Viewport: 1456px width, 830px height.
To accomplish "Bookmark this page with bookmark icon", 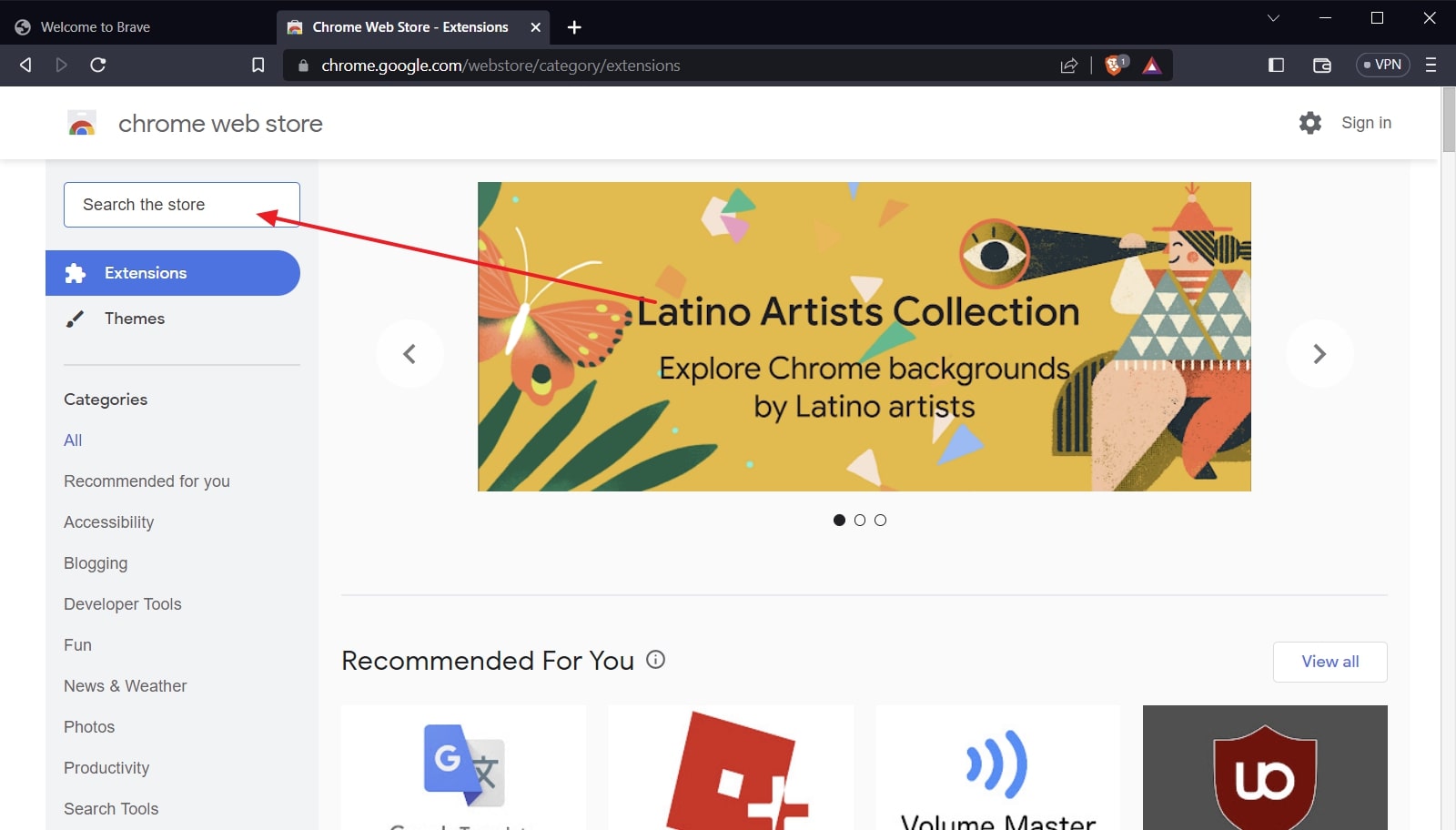I will click(258, 65).
